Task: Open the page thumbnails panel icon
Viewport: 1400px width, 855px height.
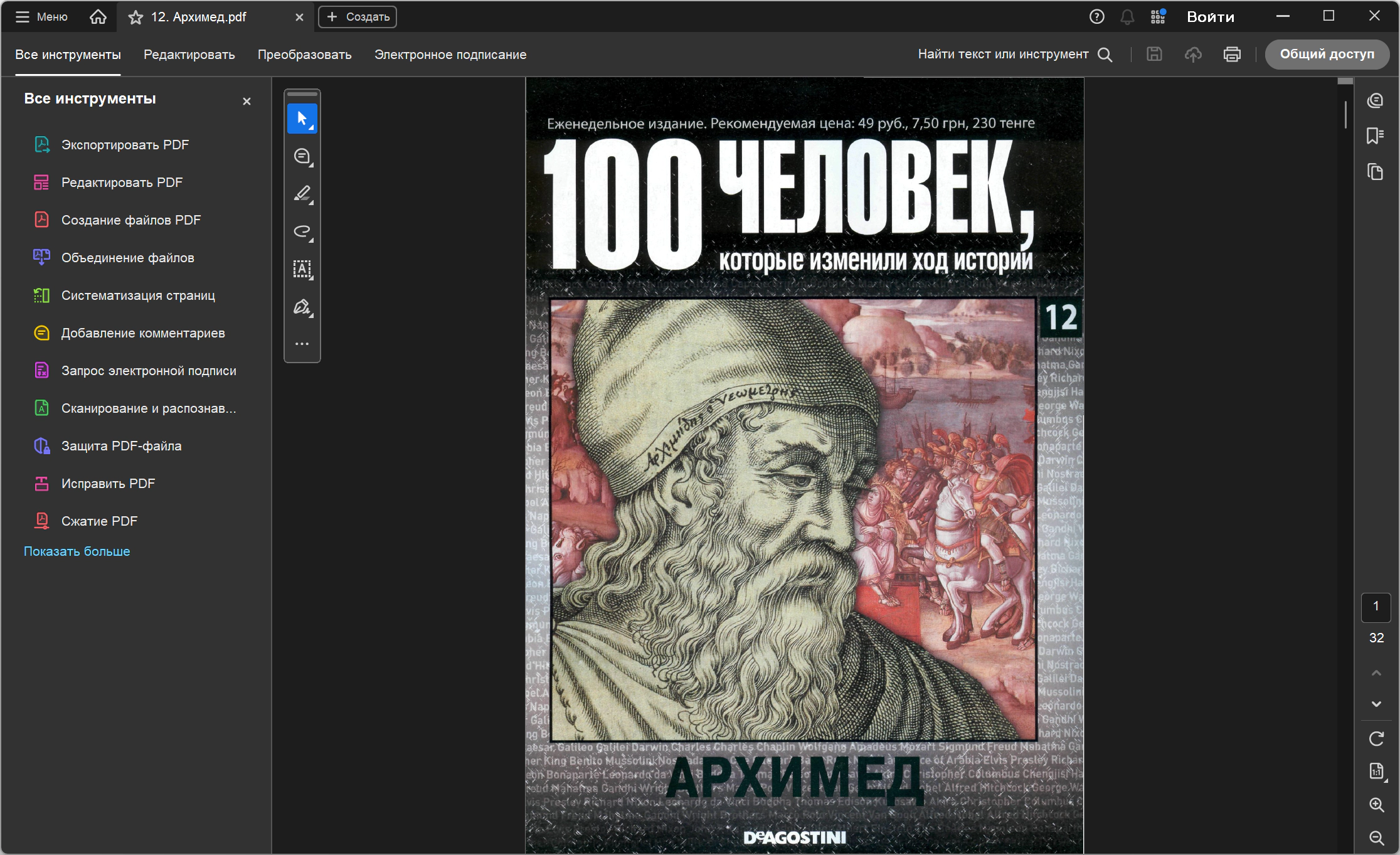Action: pos(1375,171)
